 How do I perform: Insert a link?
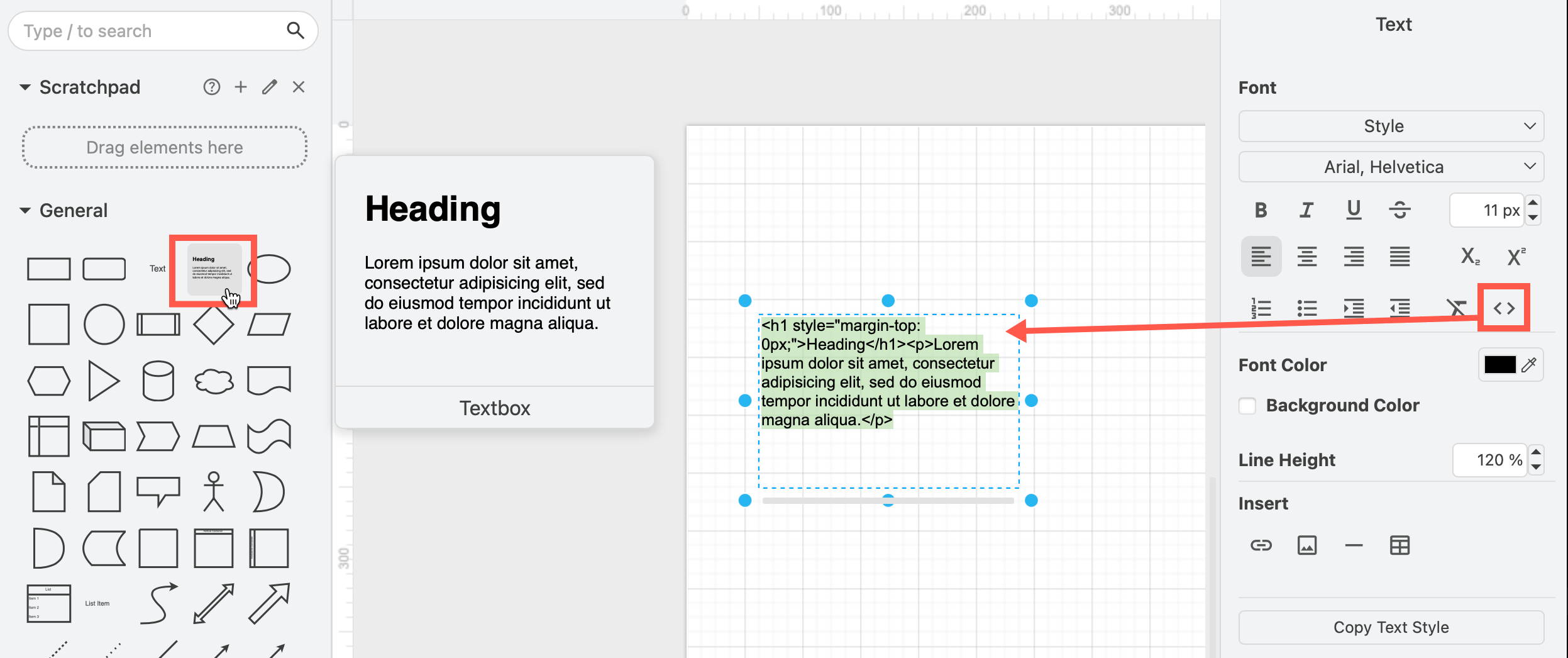1261,545
